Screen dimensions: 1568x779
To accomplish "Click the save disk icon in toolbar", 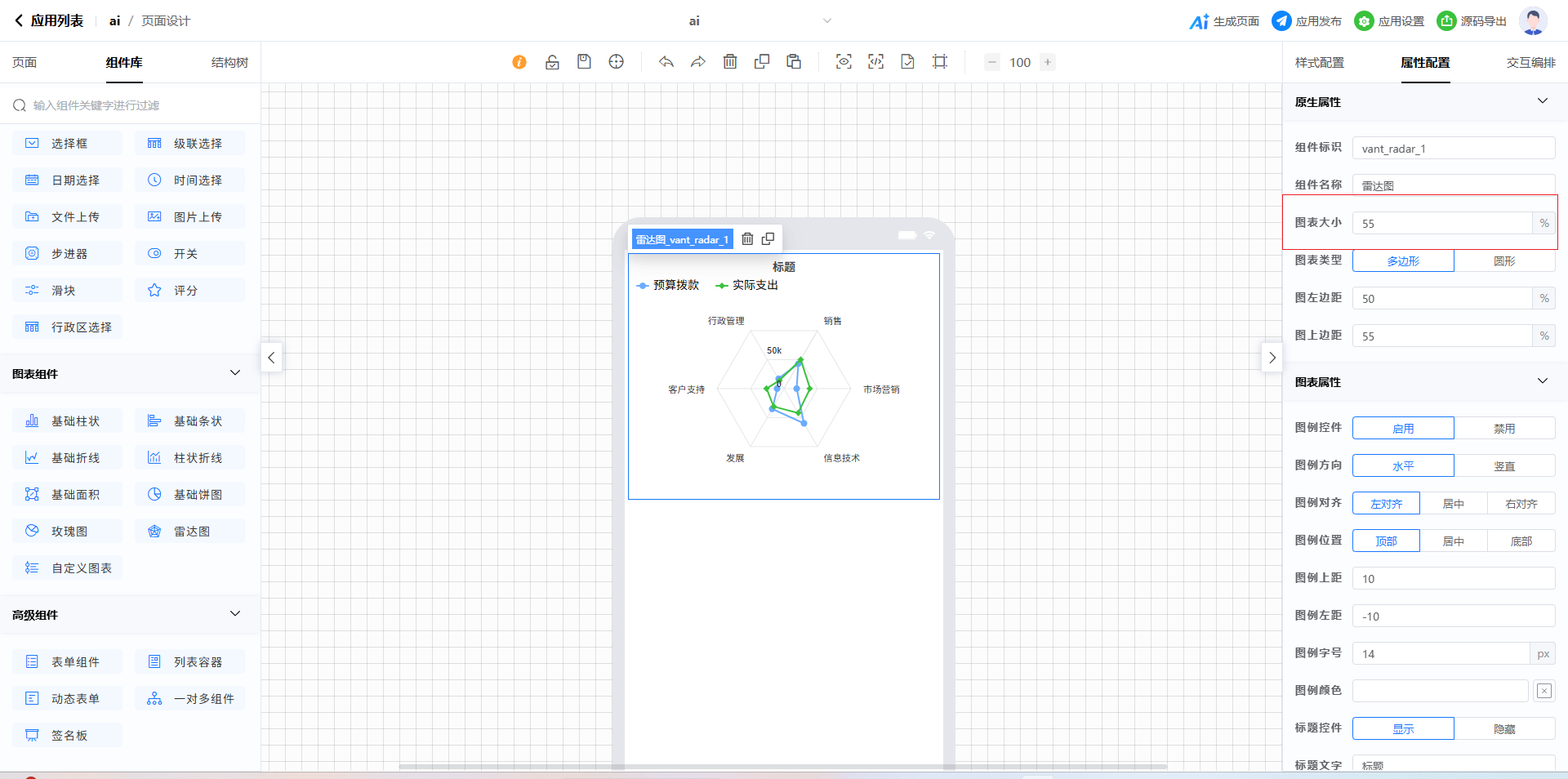I will [584, 62].
